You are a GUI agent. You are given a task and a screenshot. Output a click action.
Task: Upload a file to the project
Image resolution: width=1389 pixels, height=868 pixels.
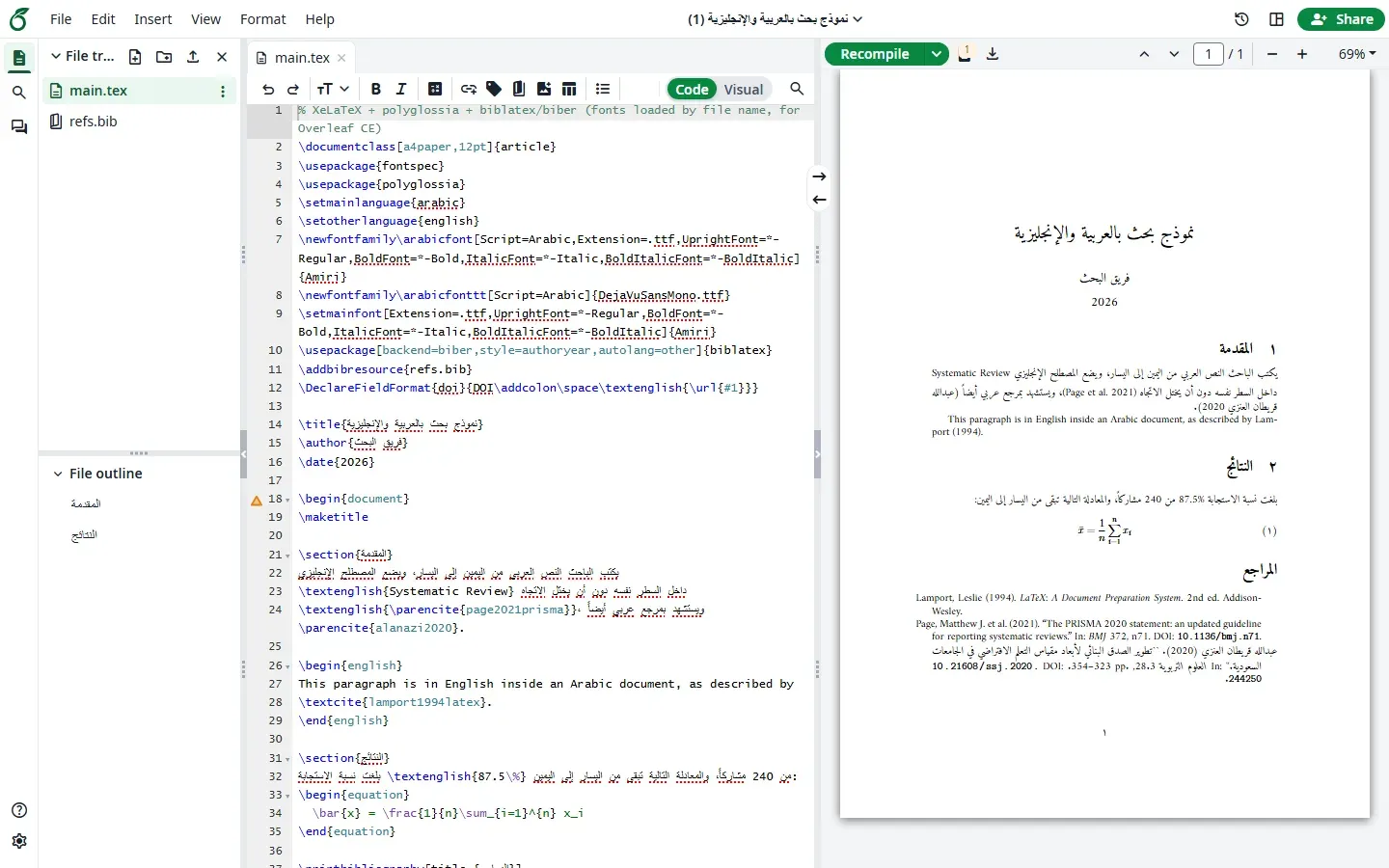pyautogui.click(x=193, y=57)
